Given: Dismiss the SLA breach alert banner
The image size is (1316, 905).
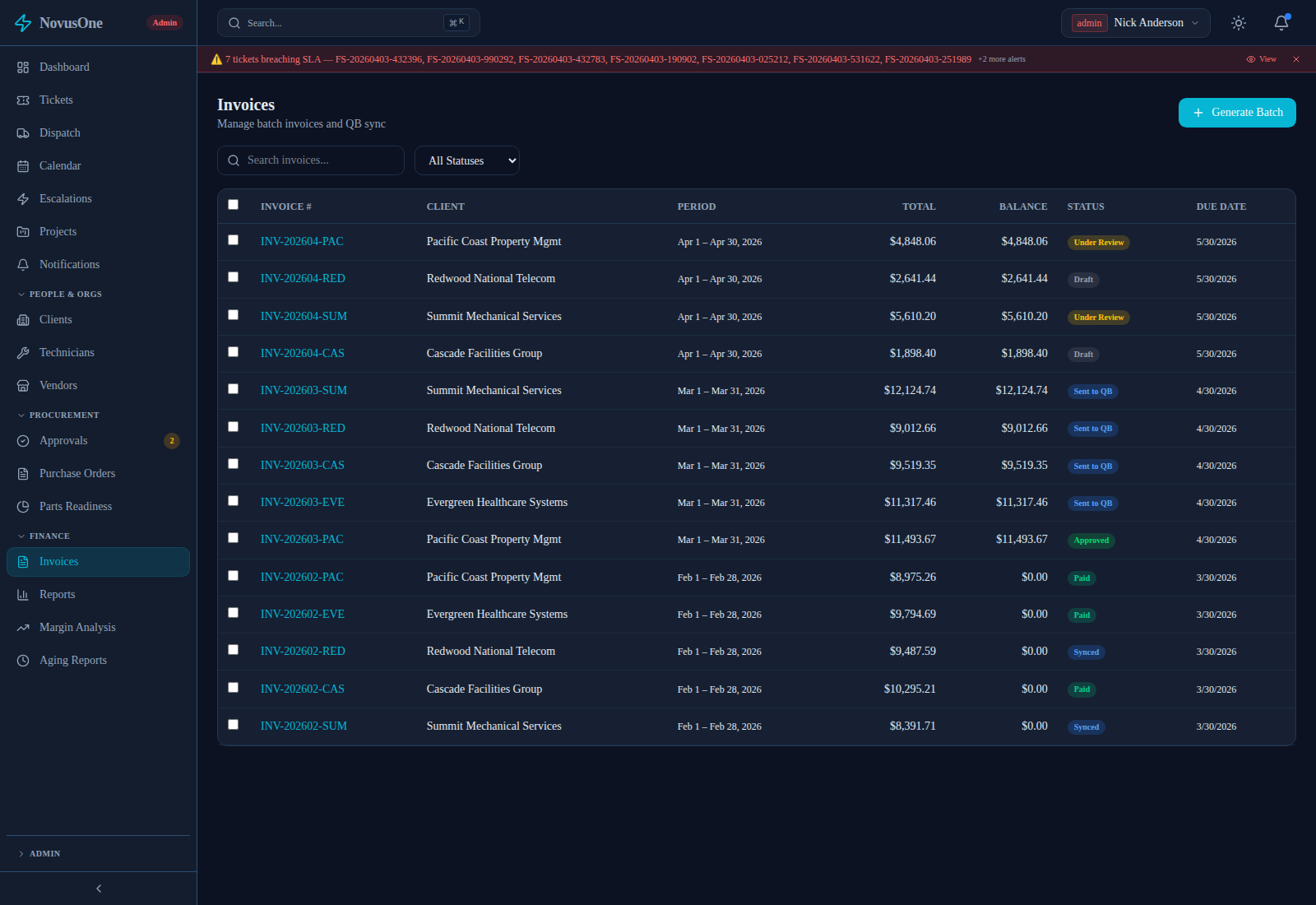Looking at the screenshot, I should tap(1296, 59).
